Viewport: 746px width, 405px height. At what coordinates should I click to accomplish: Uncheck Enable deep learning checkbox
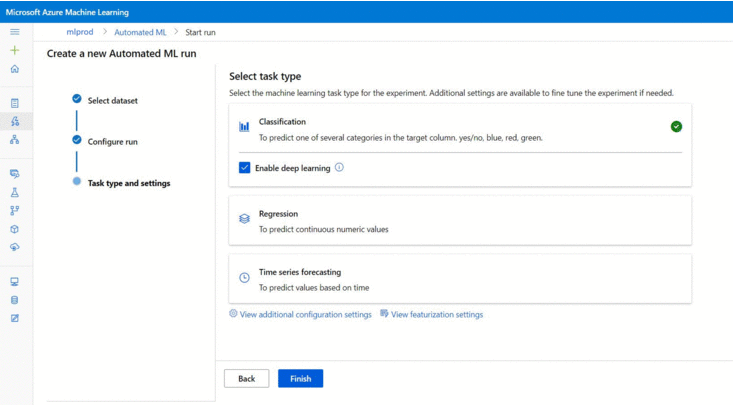pyautogui.click(x=244, y=168)
